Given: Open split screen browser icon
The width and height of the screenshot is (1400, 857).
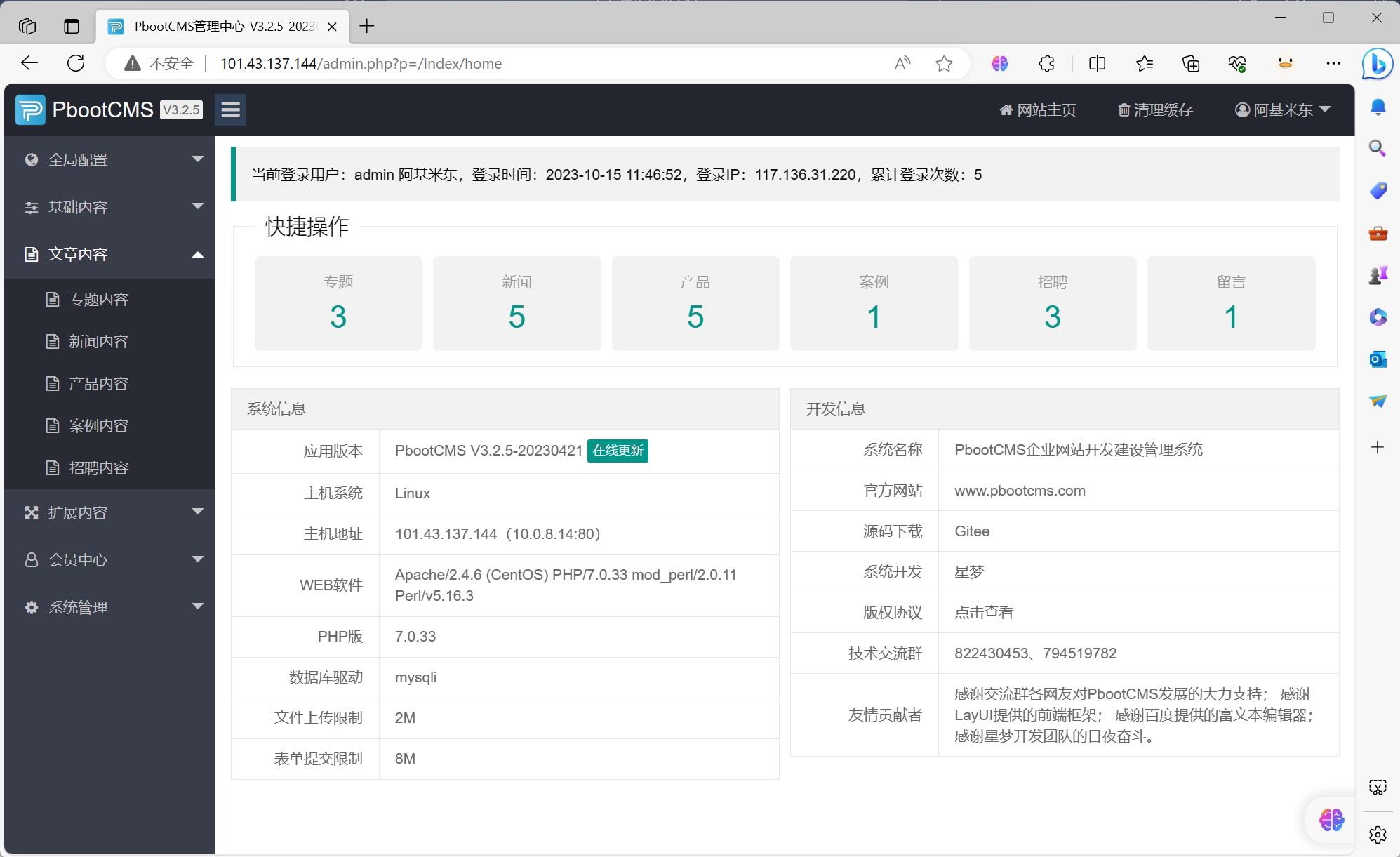Looking at the screenshot, I should coord(1097,63).
